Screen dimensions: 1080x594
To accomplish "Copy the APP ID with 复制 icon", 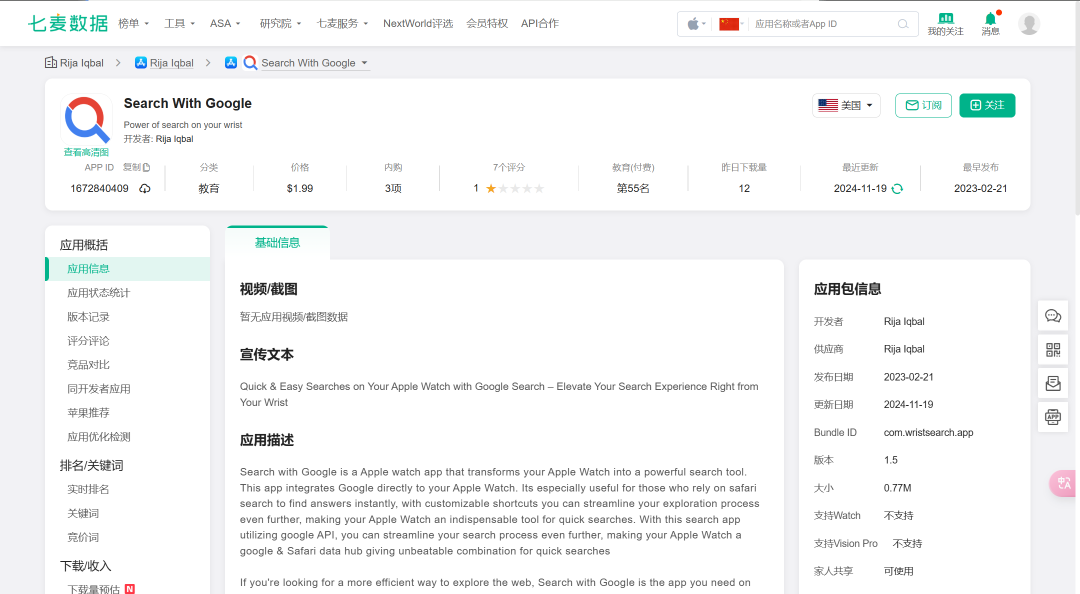I will coord(136,167).
